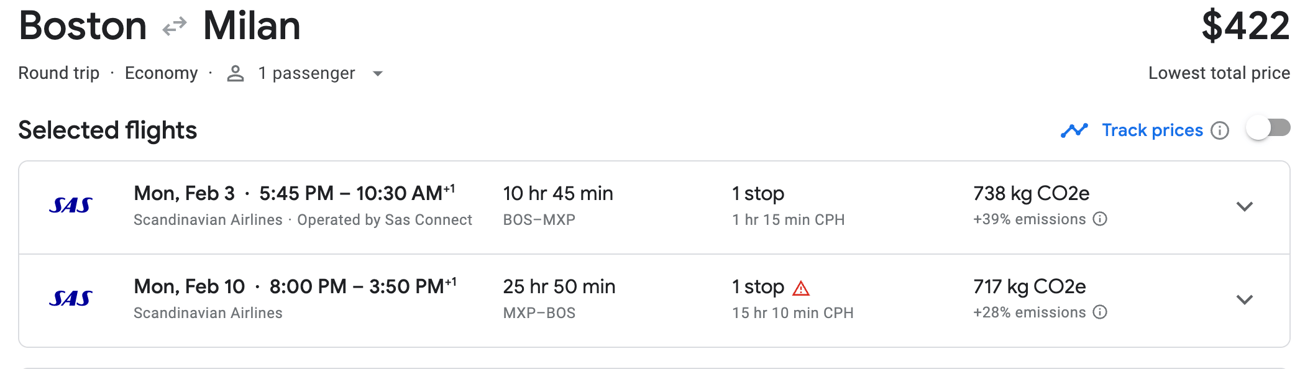Open the passenger count dropdown arrow

point(378,74)
